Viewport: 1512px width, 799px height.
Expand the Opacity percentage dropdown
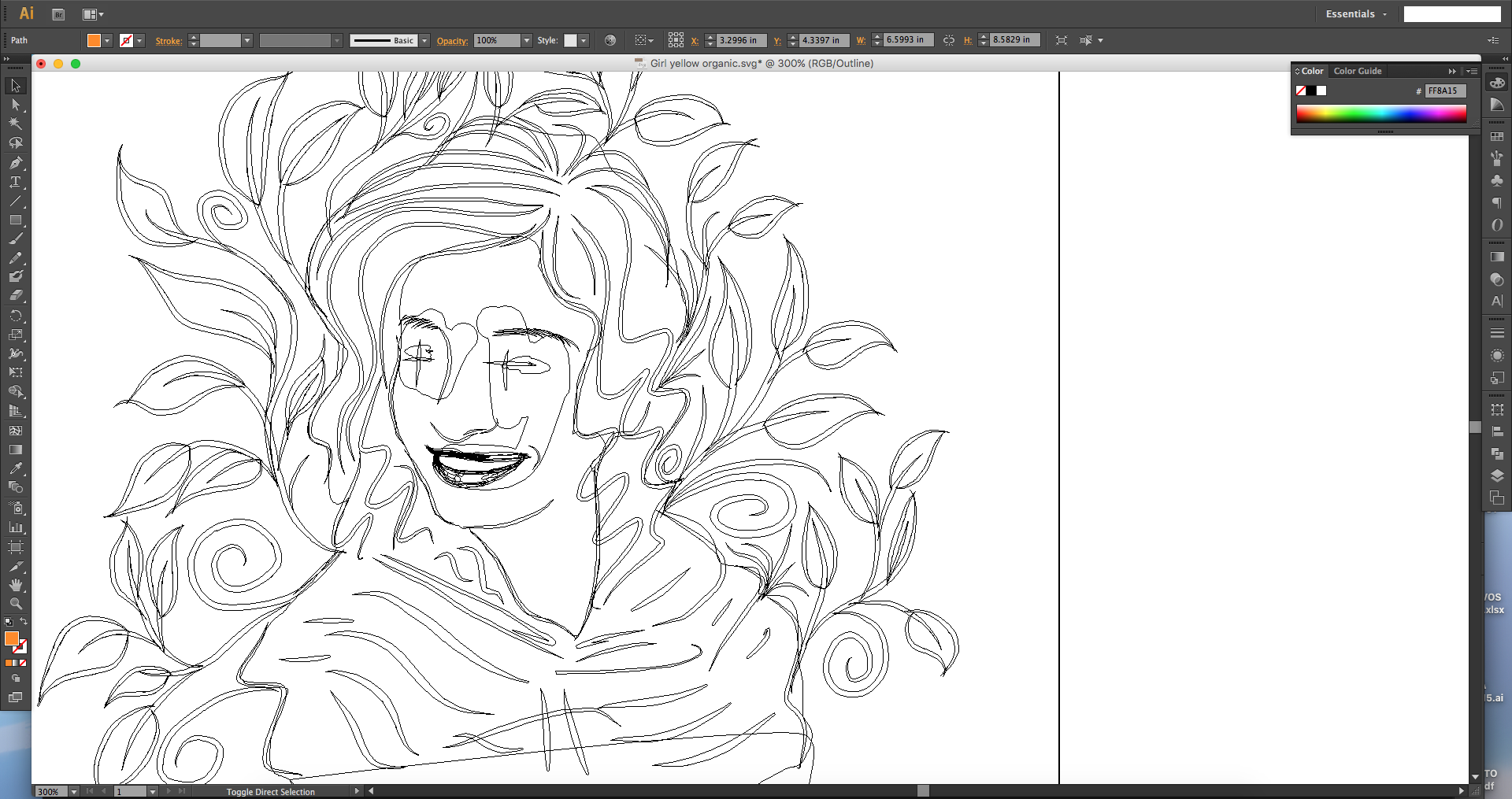pyautogui.click(x=527, y=40)
